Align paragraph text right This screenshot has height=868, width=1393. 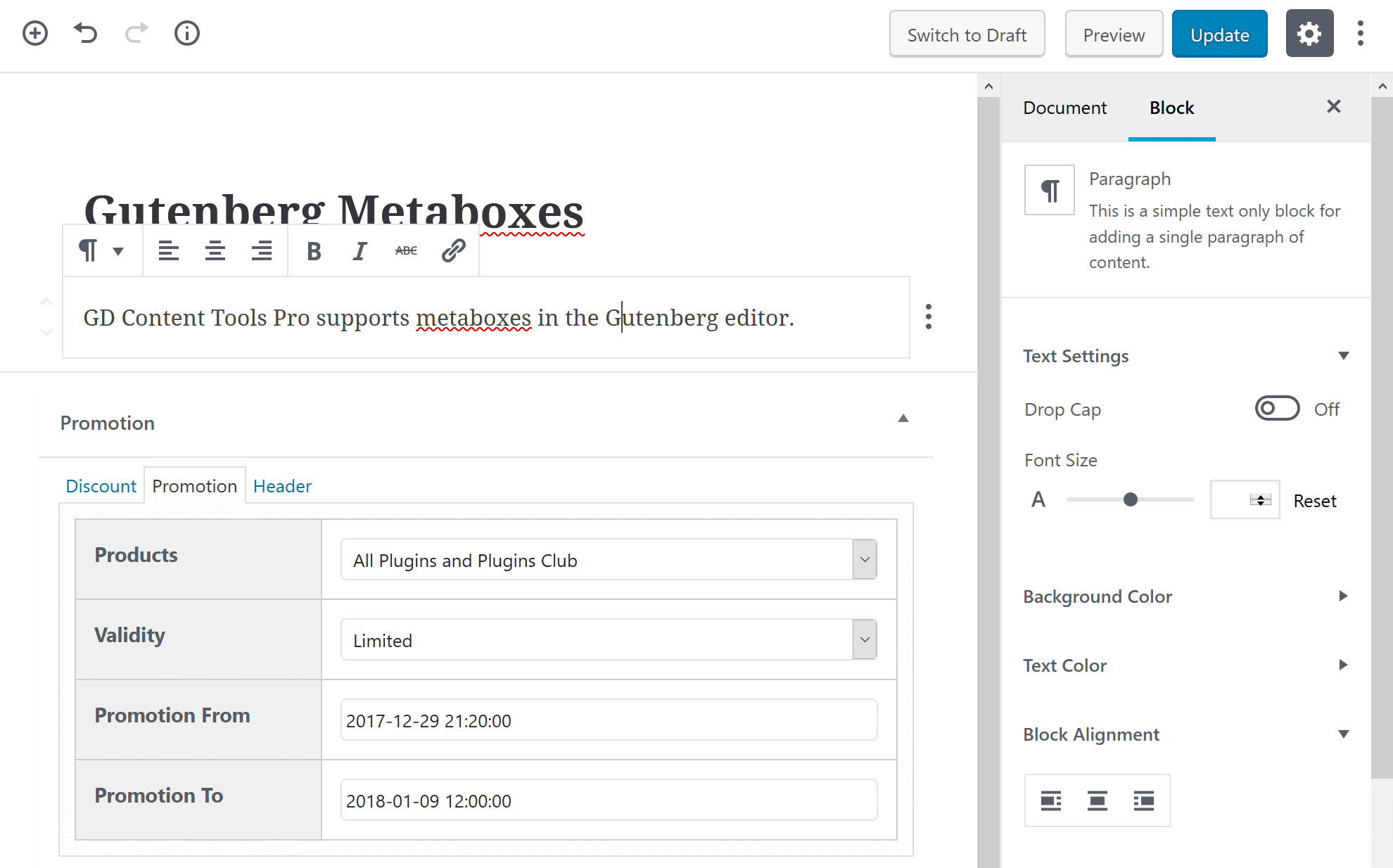pos(261,251)
